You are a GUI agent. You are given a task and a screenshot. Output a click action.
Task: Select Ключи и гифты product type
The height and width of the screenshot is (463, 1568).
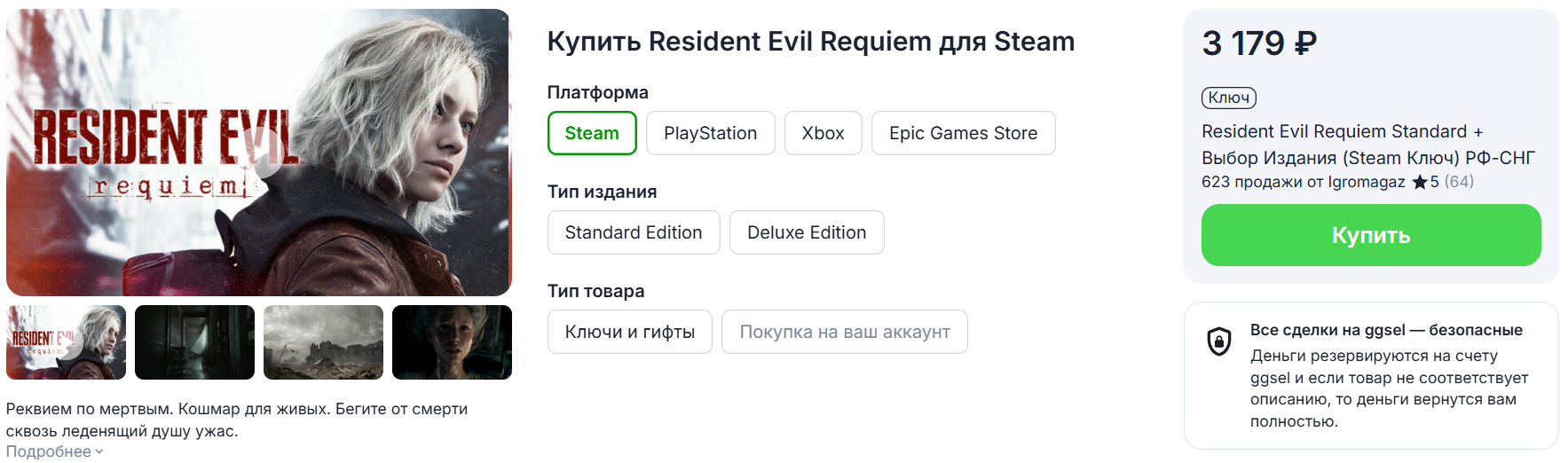pos(630,332)
